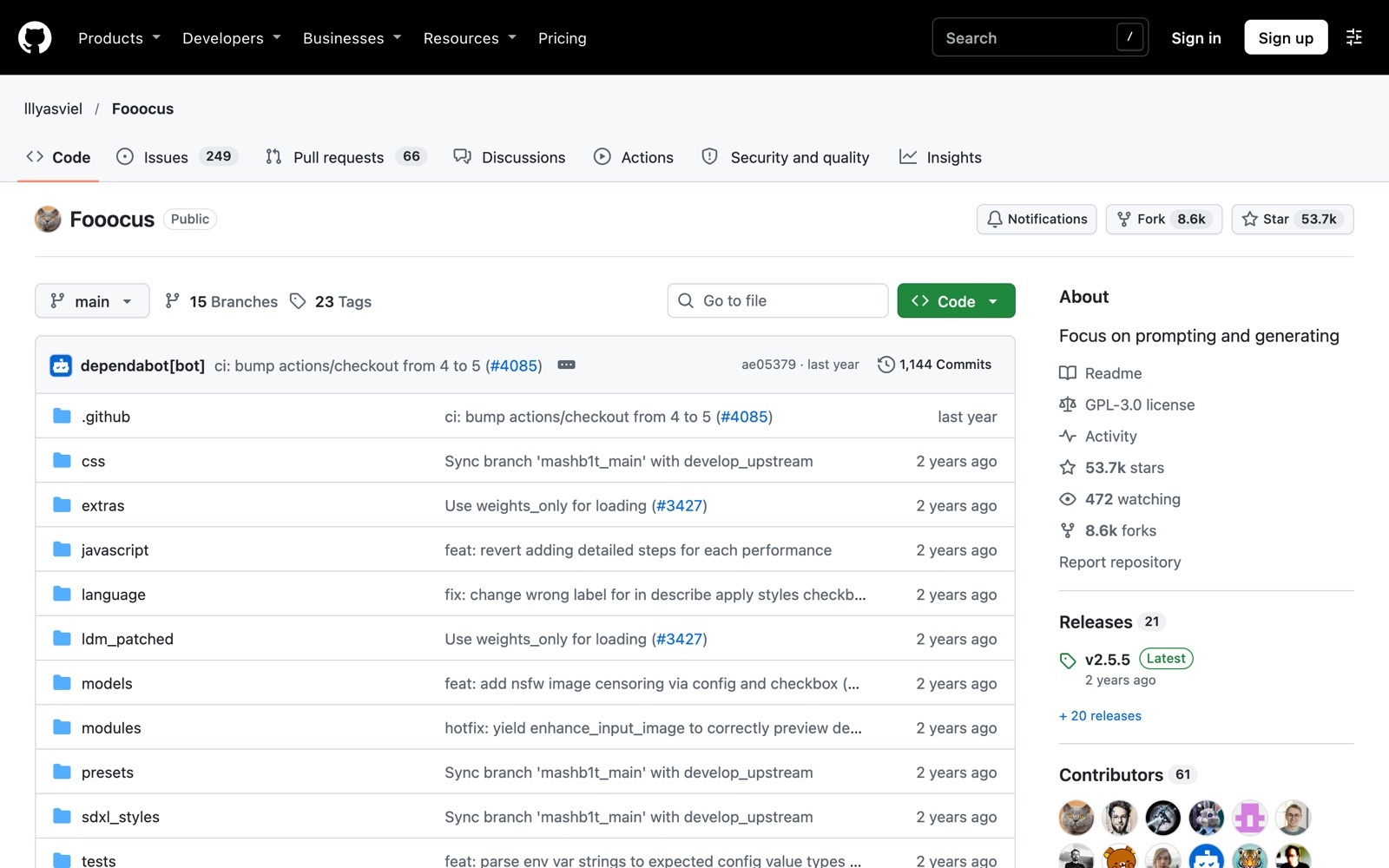Click the header Search box
This screenshot has width=1389, height=868.
click(x=1040, y=37)
